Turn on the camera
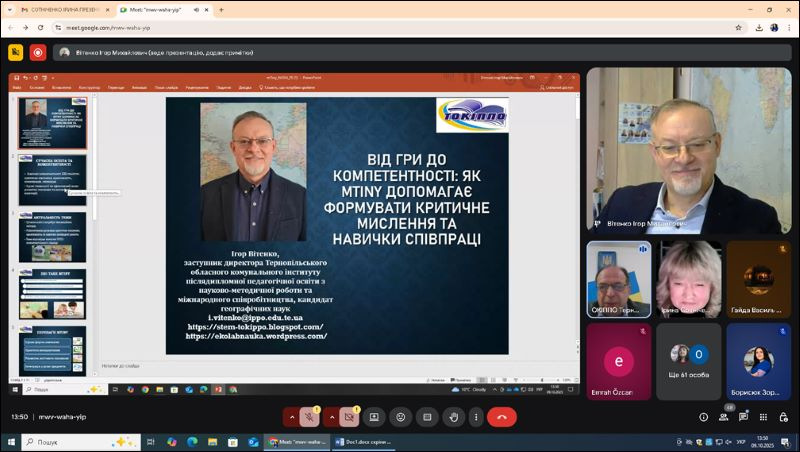This screenshot has height=452, width=800. [349, 417]
